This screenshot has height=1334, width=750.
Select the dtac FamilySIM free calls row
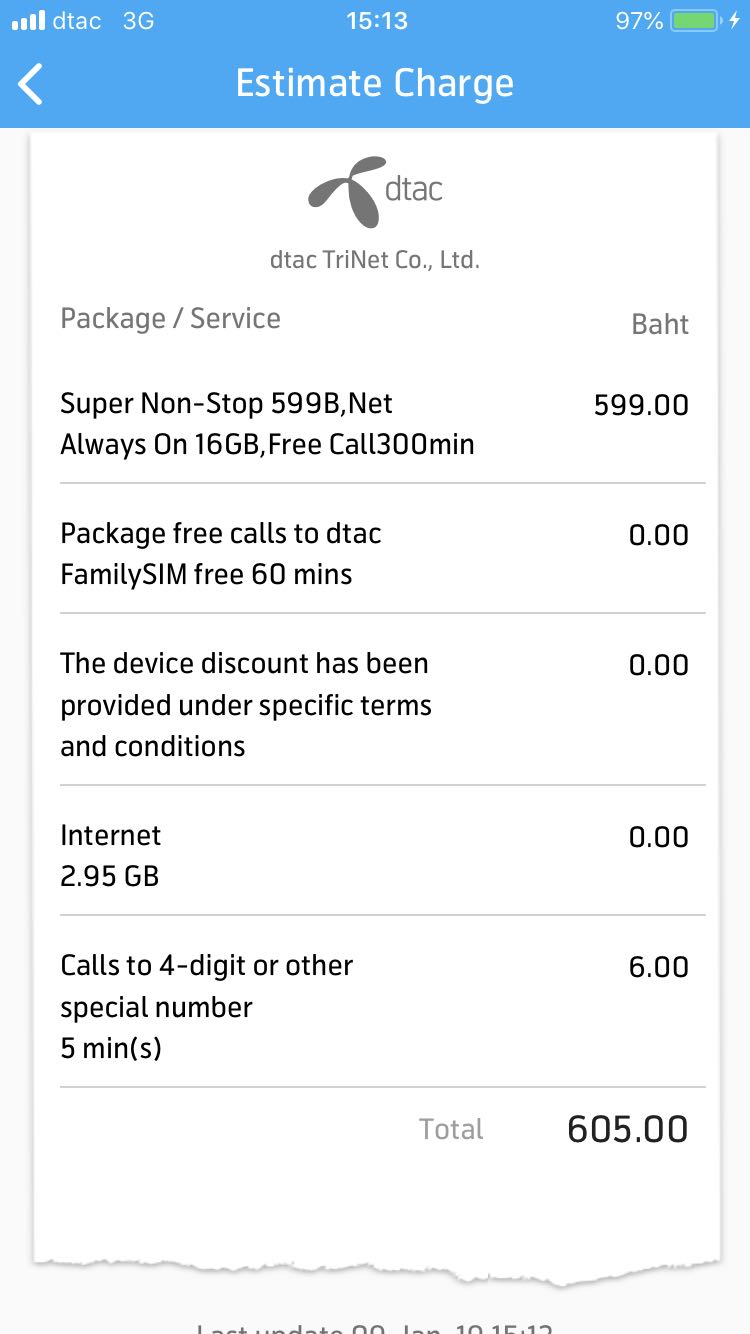coord(221,554)
